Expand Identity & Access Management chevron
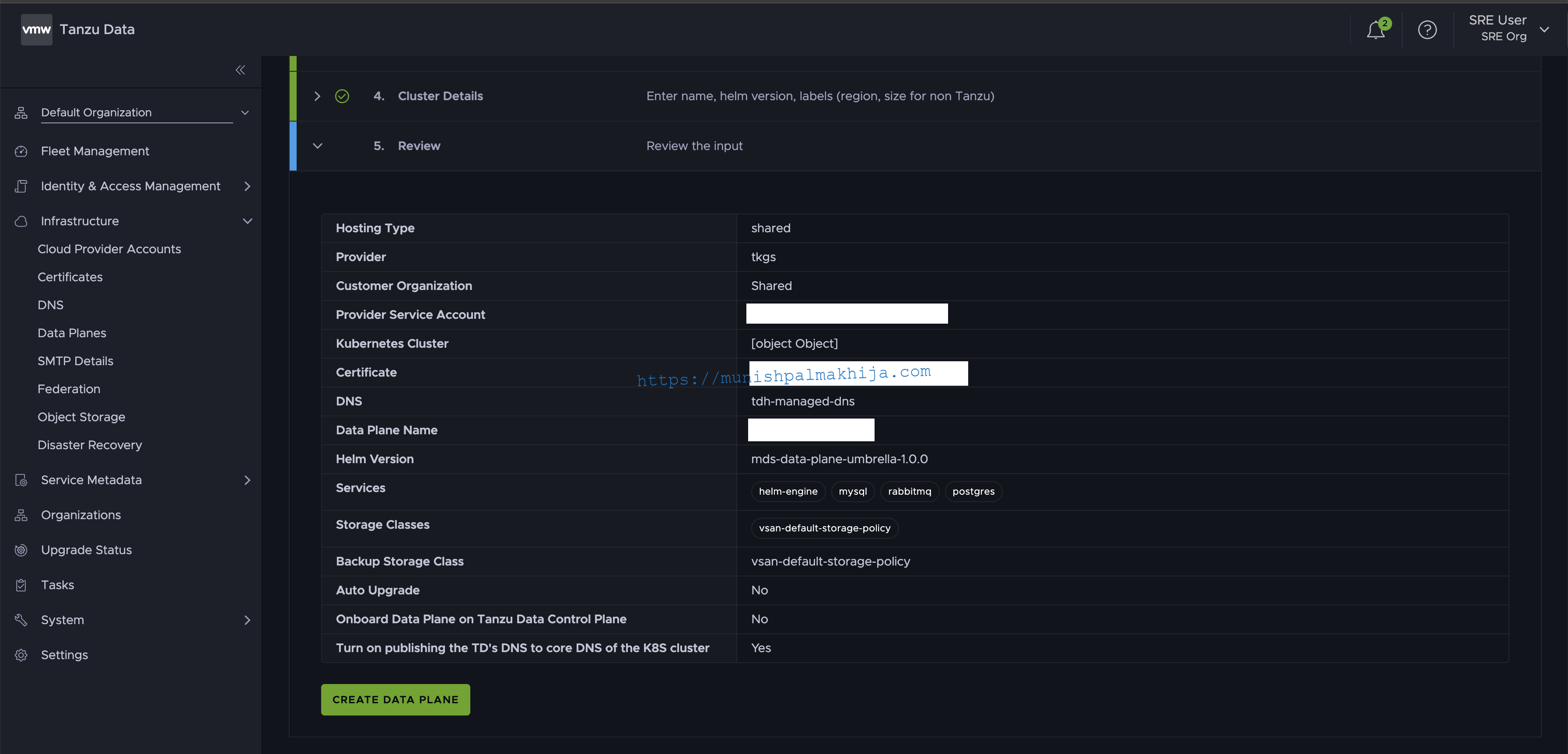Viewport: 1568px width, 754px height. (247, 186)
